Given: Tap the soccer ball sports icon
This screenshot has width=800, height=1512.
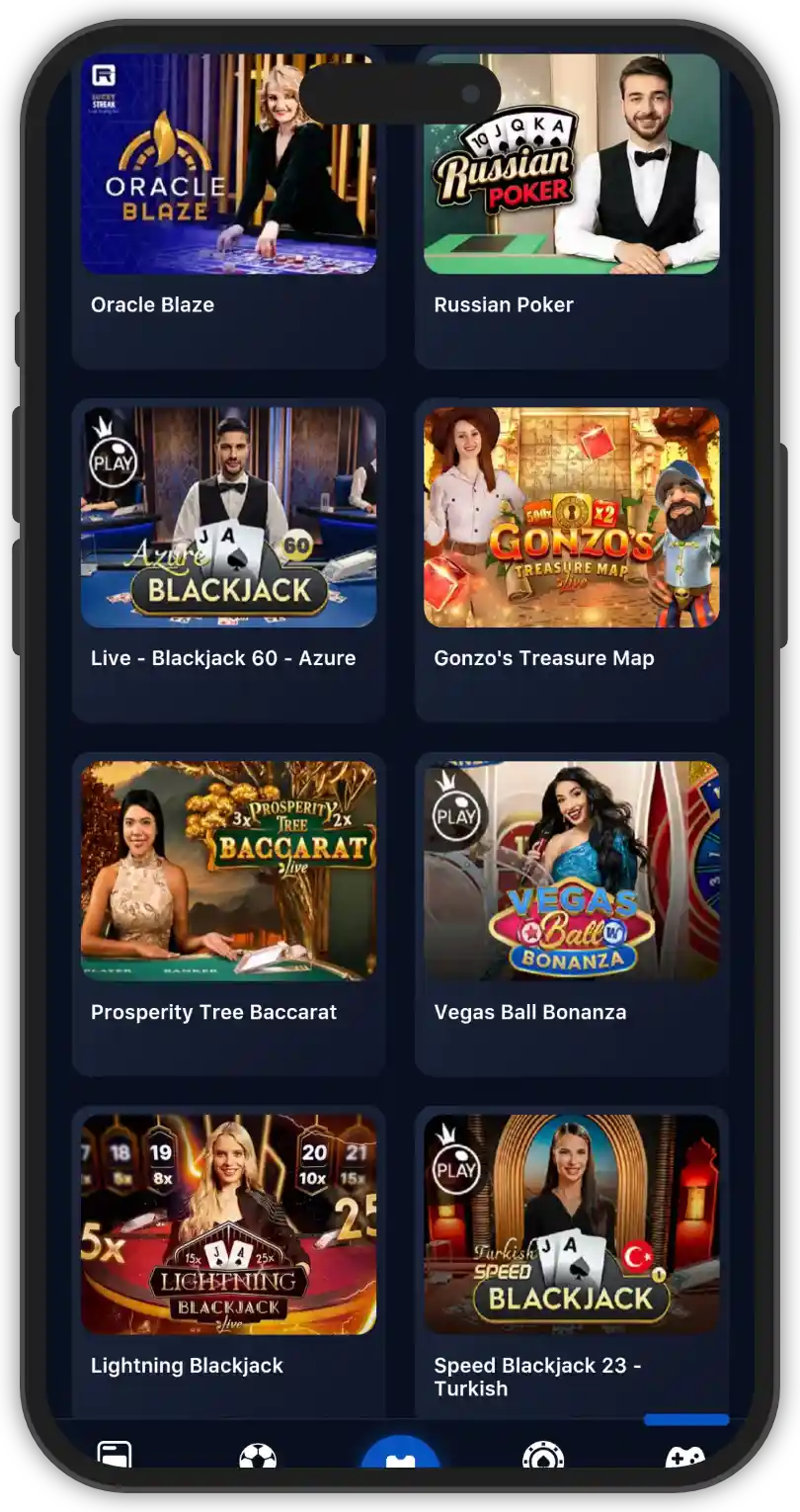Looking at the screenshot, I should pos(258,1458).
